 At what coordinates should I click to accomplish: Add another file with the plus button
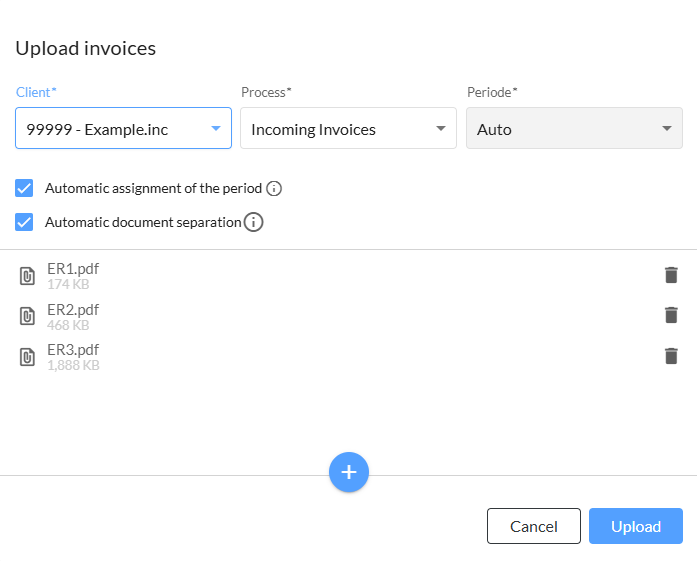coord(348,472)
